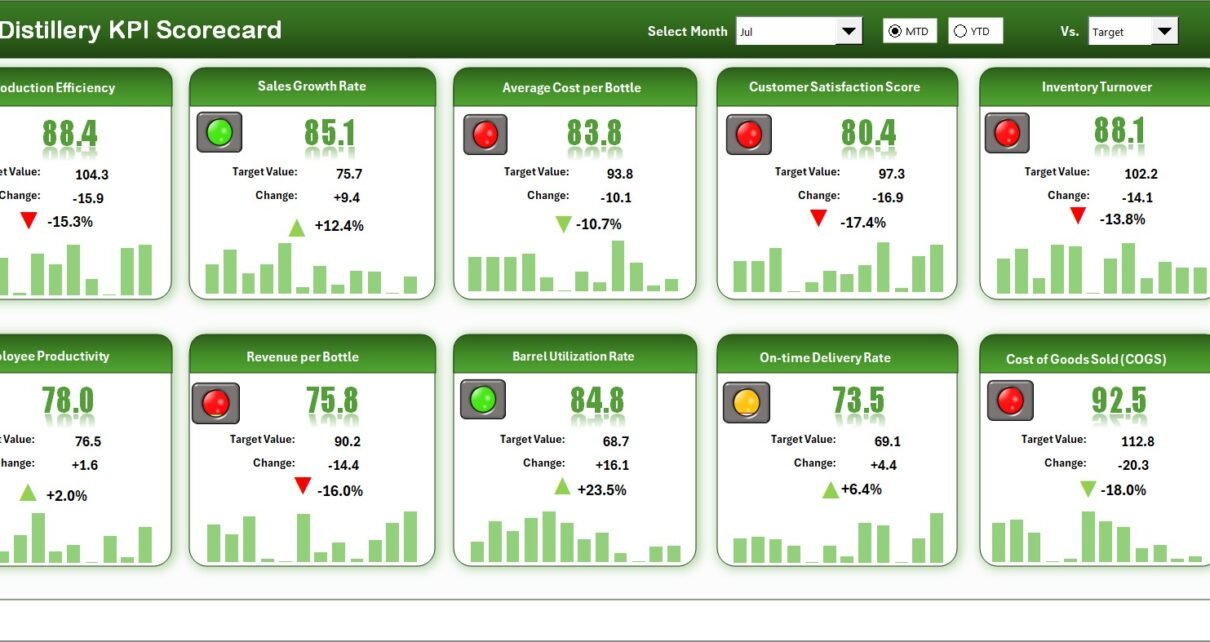Click the red status light on Customer Satisfaction Score
This screenshot has height=642, width=1210.
point(747,134)
